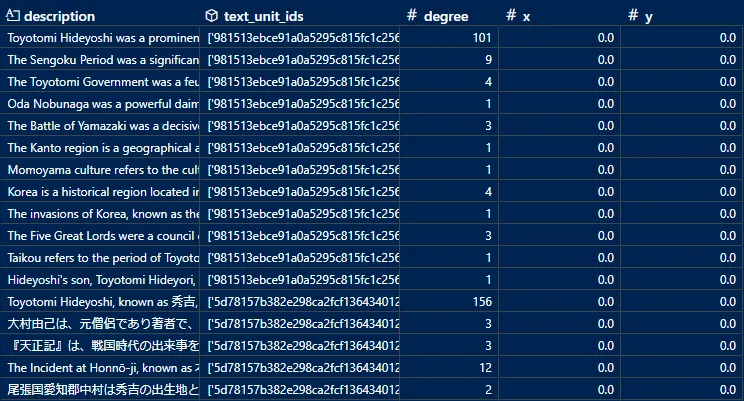Select x value in invasions of Korea row
The width and height of the screenshot is (744, 401).
605,214
